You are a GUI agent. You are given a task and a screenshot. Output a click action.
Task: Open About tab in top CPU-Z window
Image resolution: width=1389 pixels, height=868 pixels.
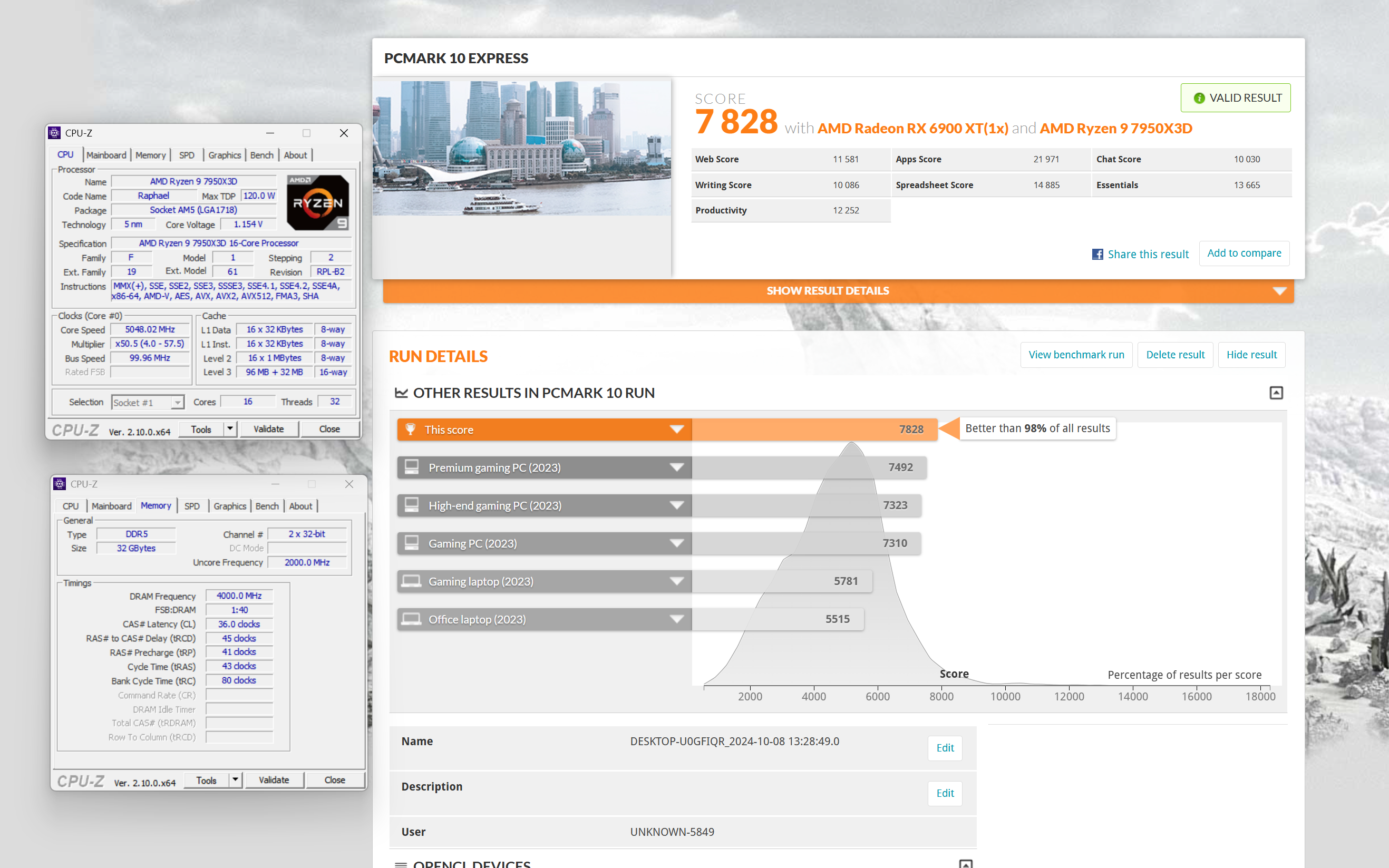[x=295, y=155]
